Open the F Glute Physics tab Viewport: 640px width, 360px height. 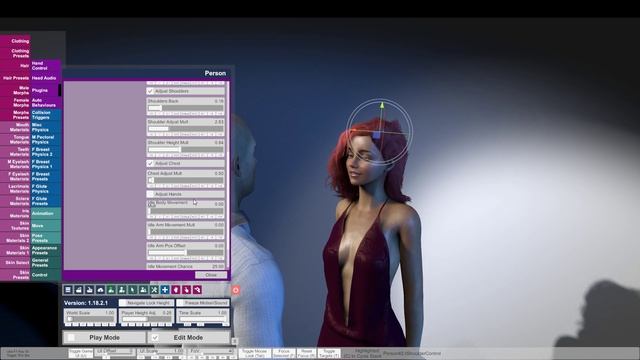[x=46, y=189]
